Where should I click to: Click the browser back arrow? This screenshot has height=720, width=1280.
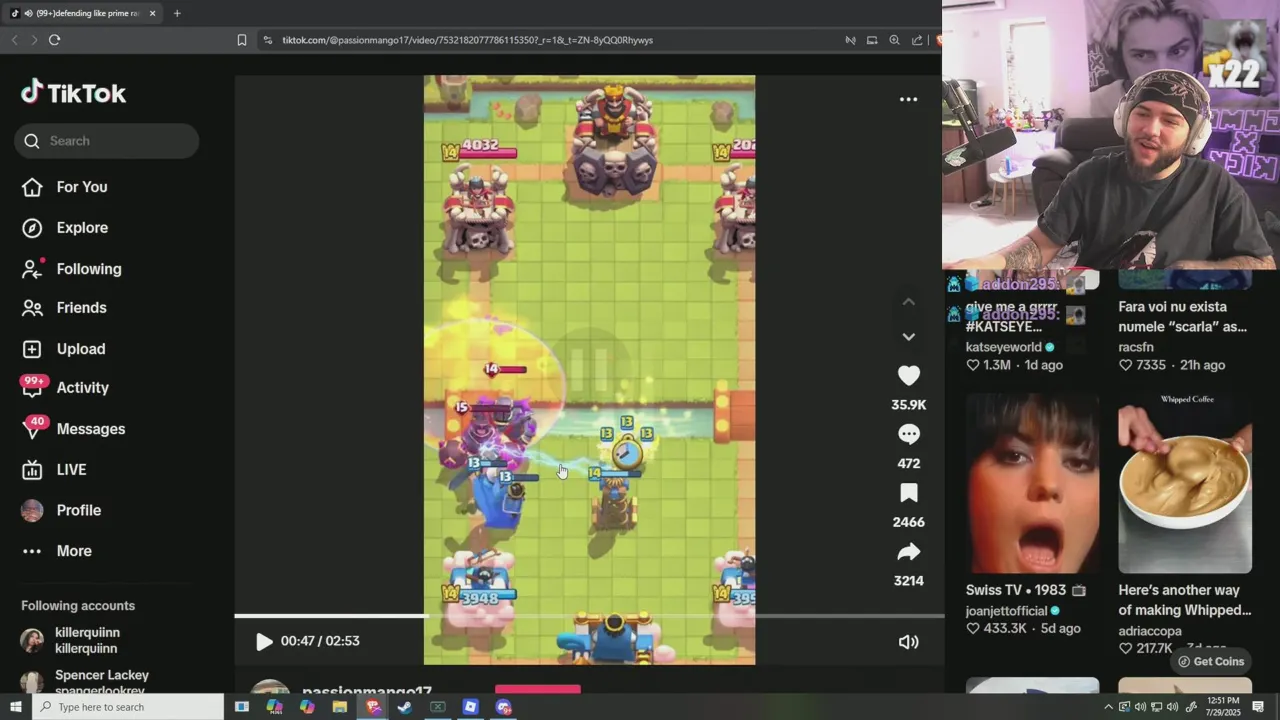click(x=14, y=40)
